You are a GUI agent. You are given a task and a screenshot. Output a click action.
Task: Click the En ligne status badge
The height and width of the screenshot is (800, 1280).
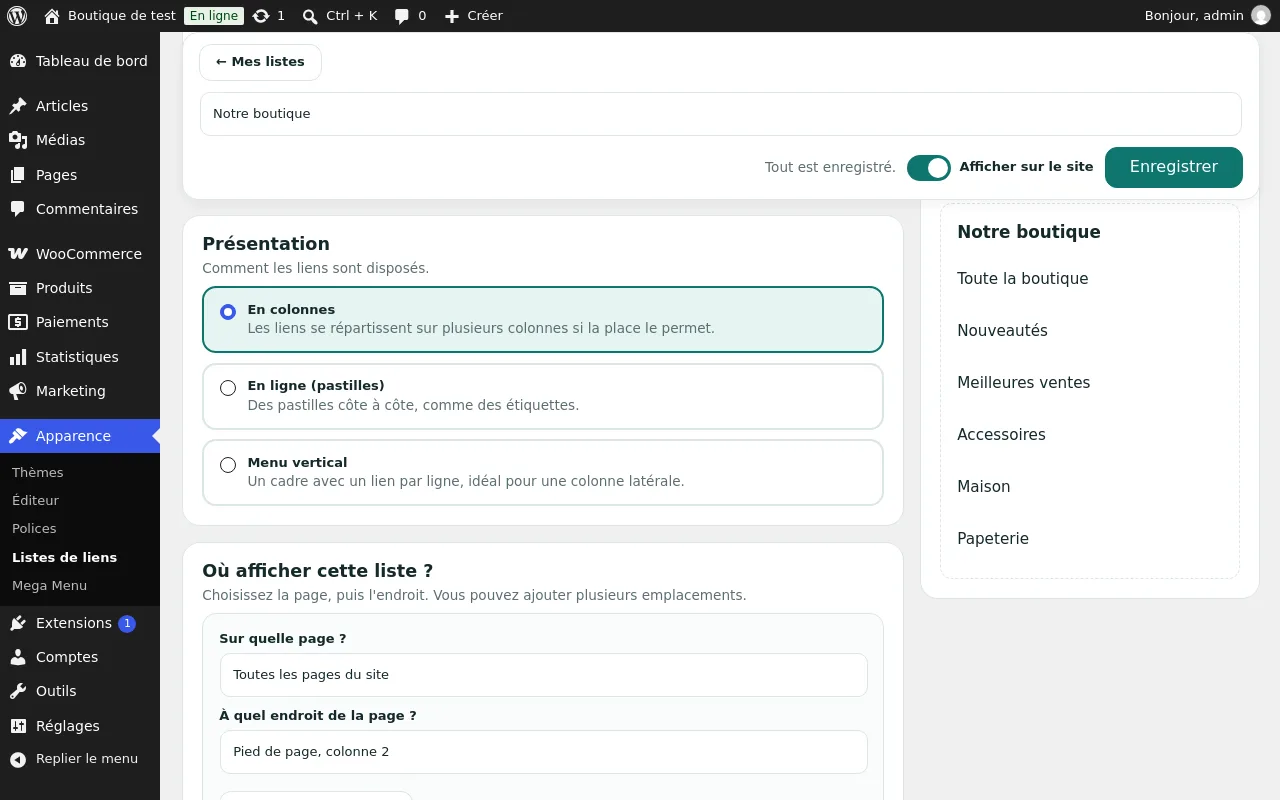pyautogui.click(x=214, y=16)
